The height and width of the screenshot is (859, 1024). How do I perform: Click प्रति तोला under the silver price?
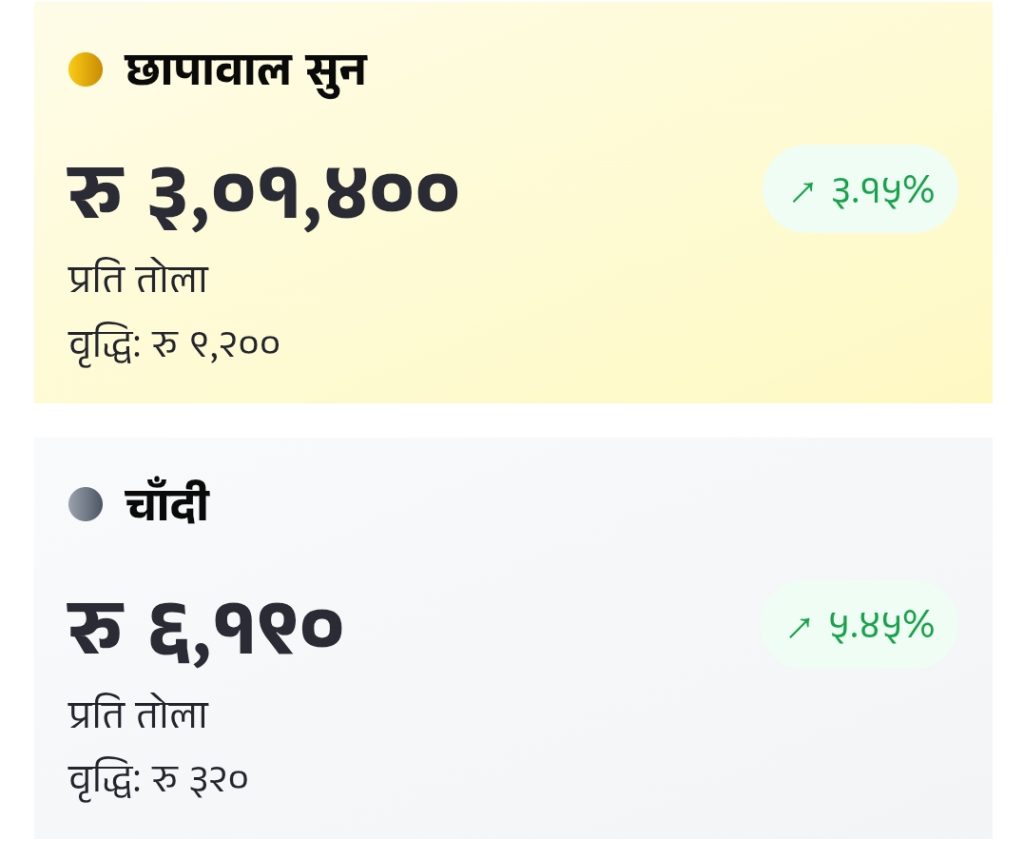pos(138,715)
